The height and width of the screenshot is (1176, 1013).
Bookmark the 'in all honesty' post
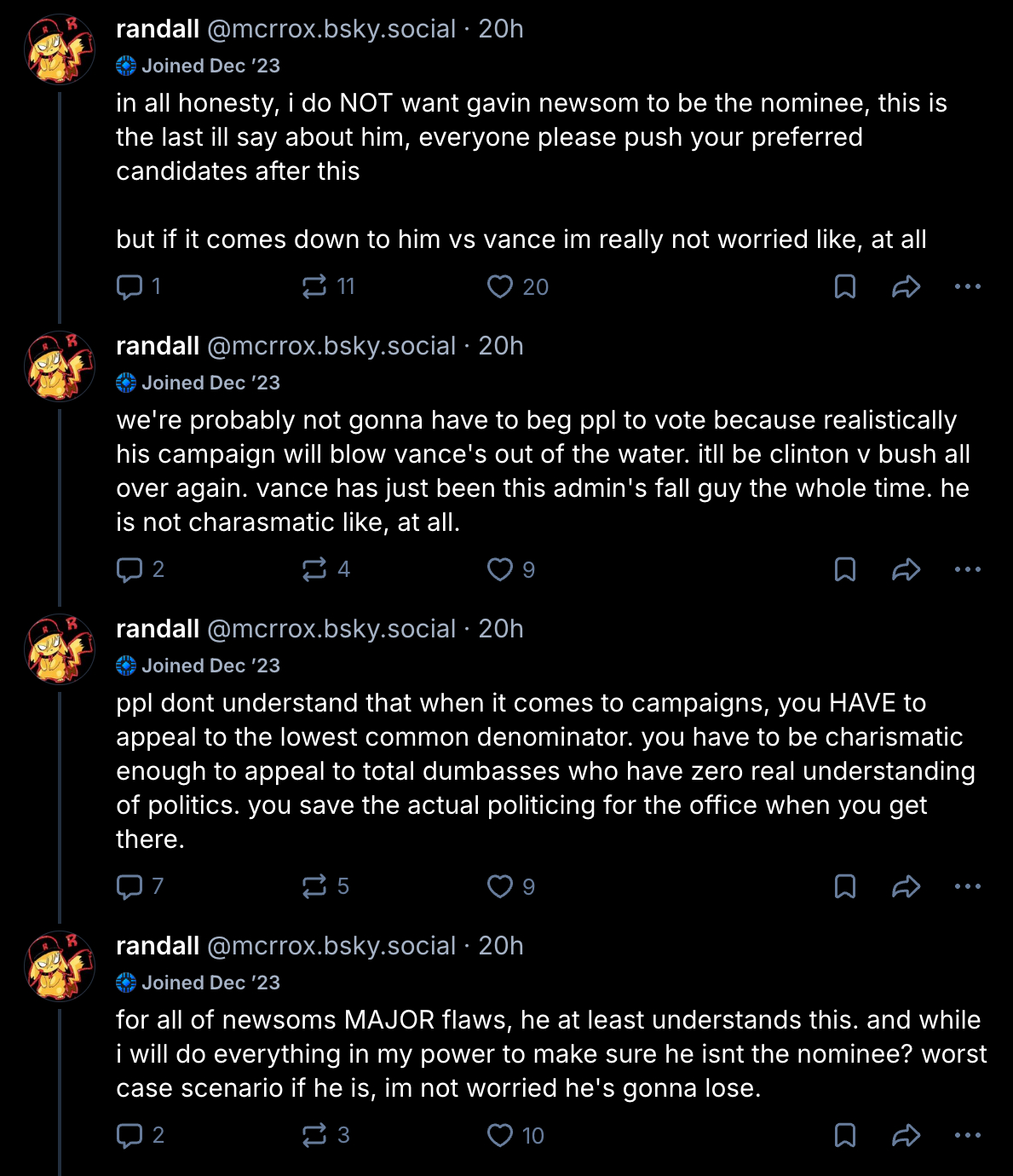844,287
